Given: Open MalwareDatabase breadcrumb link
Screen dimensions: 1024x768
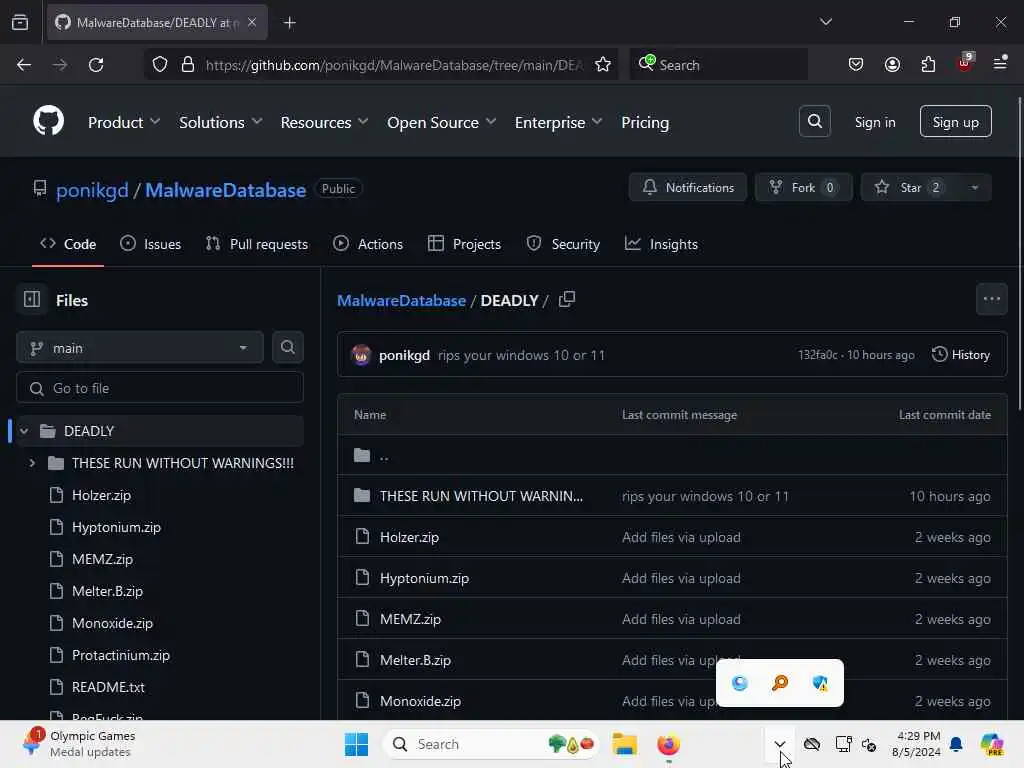Looking at the screenshot, I should (x=401, y=300).
